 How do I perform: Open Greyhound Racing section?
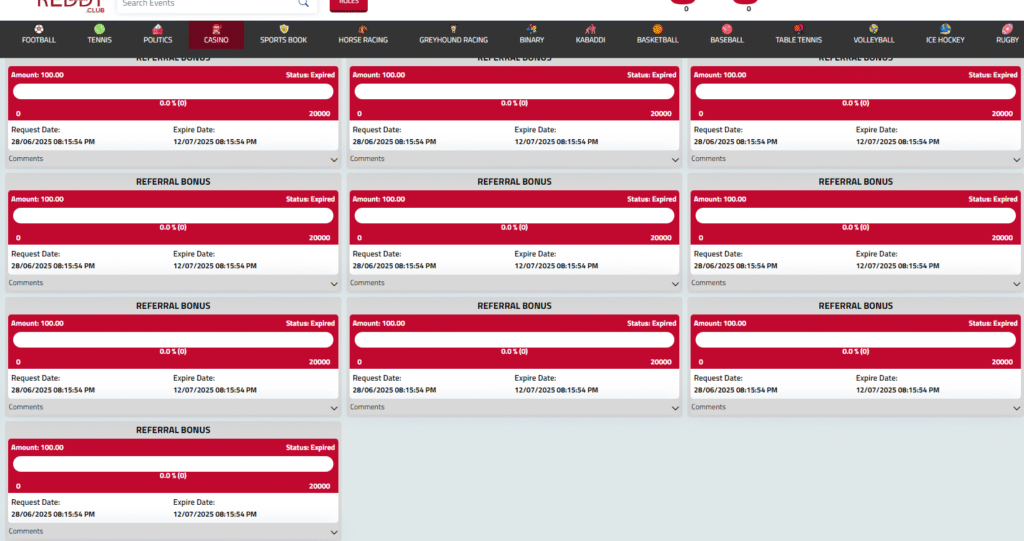click(453, 35)
